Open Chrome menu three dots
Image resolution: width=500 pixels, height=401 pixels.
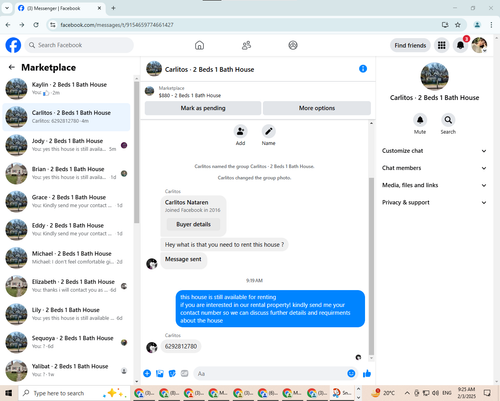(x=491, y=25)
